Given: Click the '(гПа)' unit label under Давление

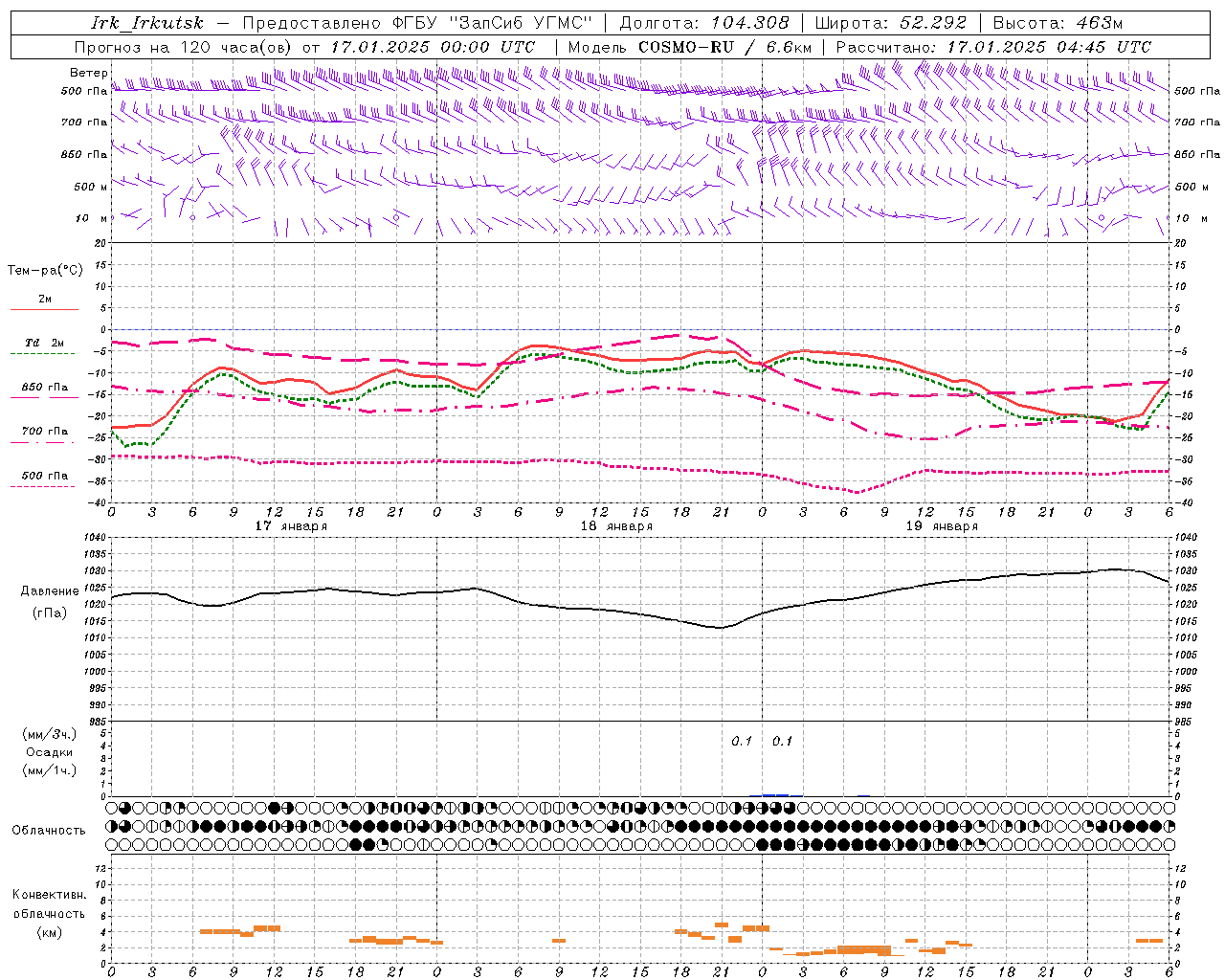Looking at the screenshot, I should [50, 613].
